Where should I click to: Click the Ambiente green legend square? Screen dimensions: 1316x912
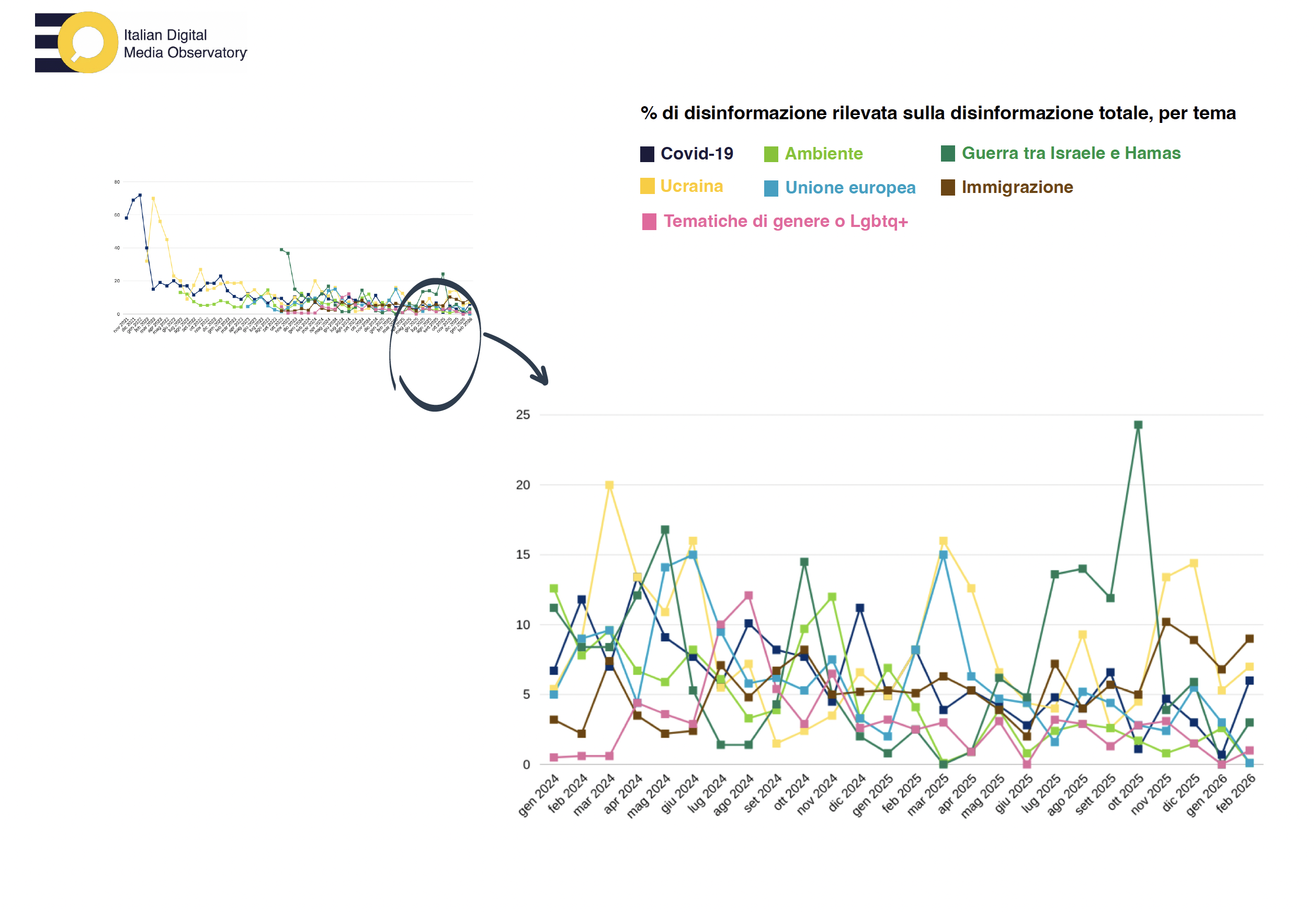[x=771, y=154]
